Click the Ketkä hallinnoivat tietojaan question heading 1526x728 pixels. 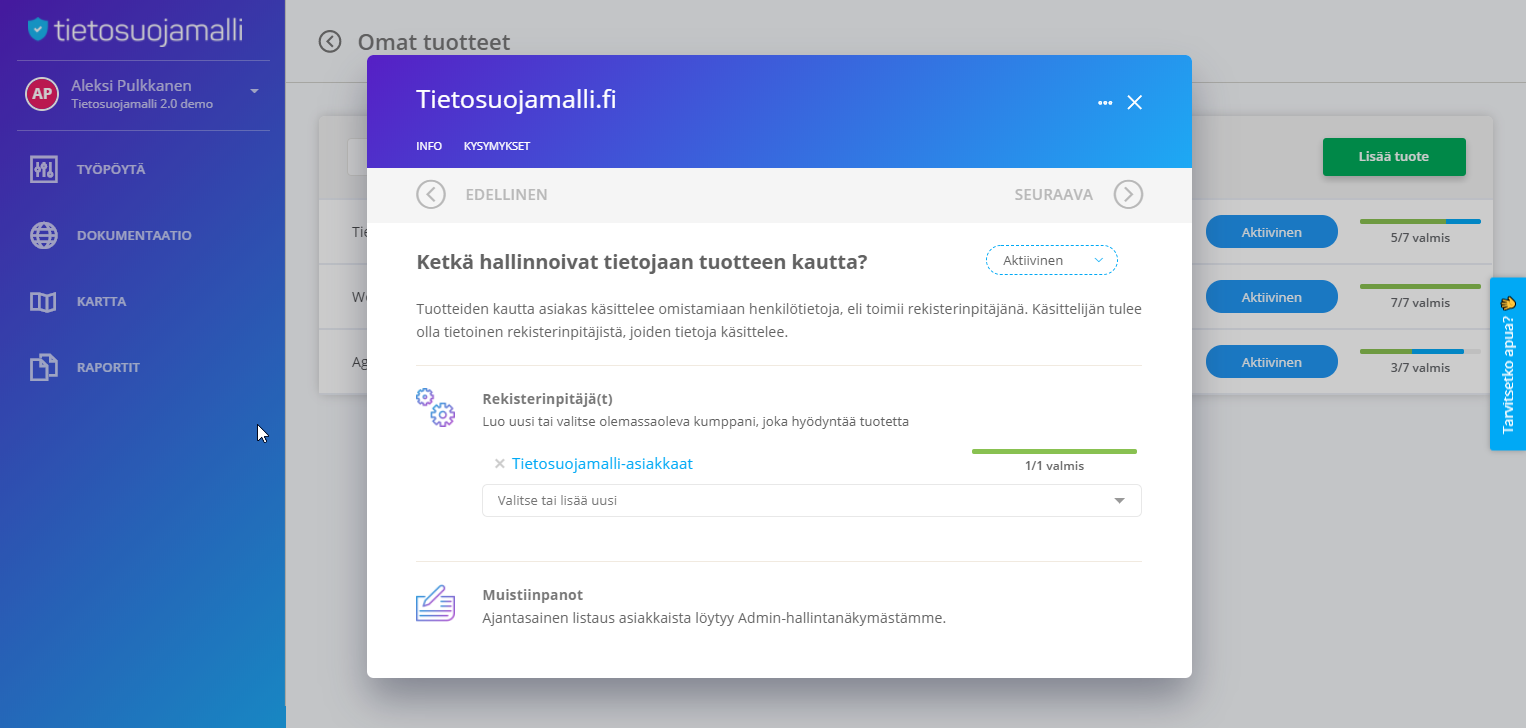(641, 262)
